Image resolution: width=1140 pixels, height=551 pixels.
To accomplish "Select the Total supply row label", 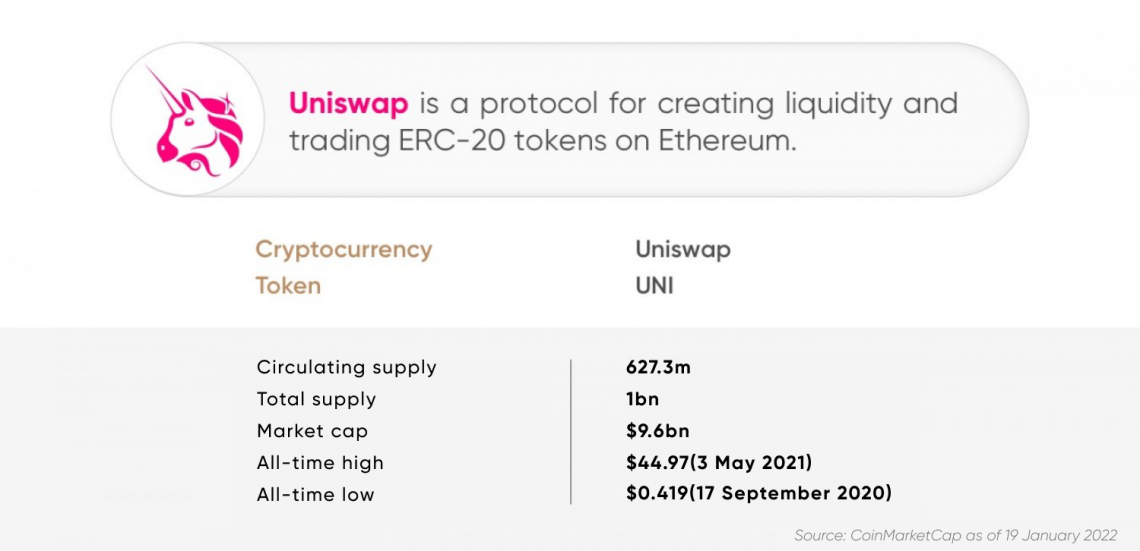I will [x=316, y=400].
